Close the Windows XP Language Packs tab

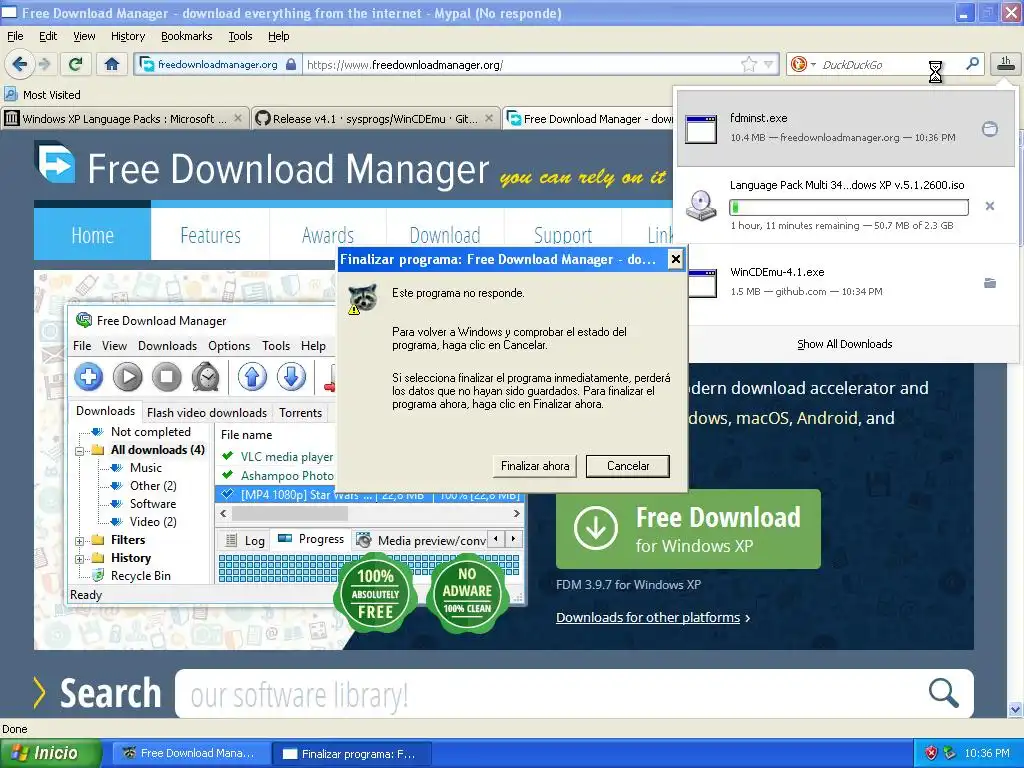pos(238,118)
